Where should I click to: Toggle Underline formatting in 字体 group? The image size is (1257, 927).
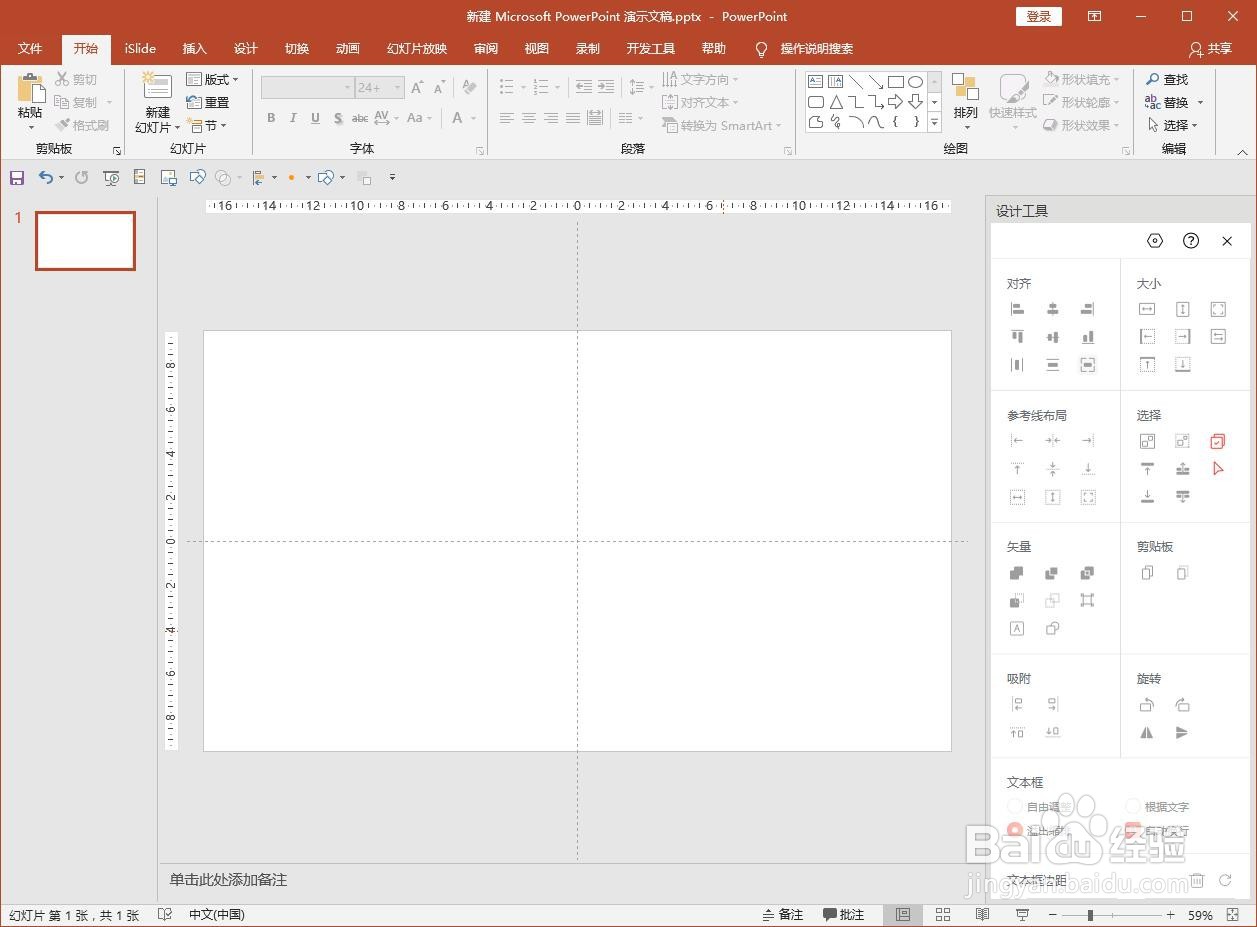315,118
